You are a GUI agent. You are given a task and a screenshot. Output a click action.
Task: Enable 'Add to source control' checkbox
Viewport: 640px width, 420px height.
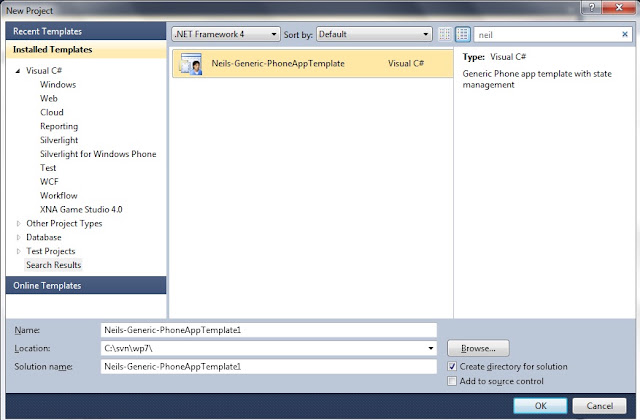click(452, 381)
